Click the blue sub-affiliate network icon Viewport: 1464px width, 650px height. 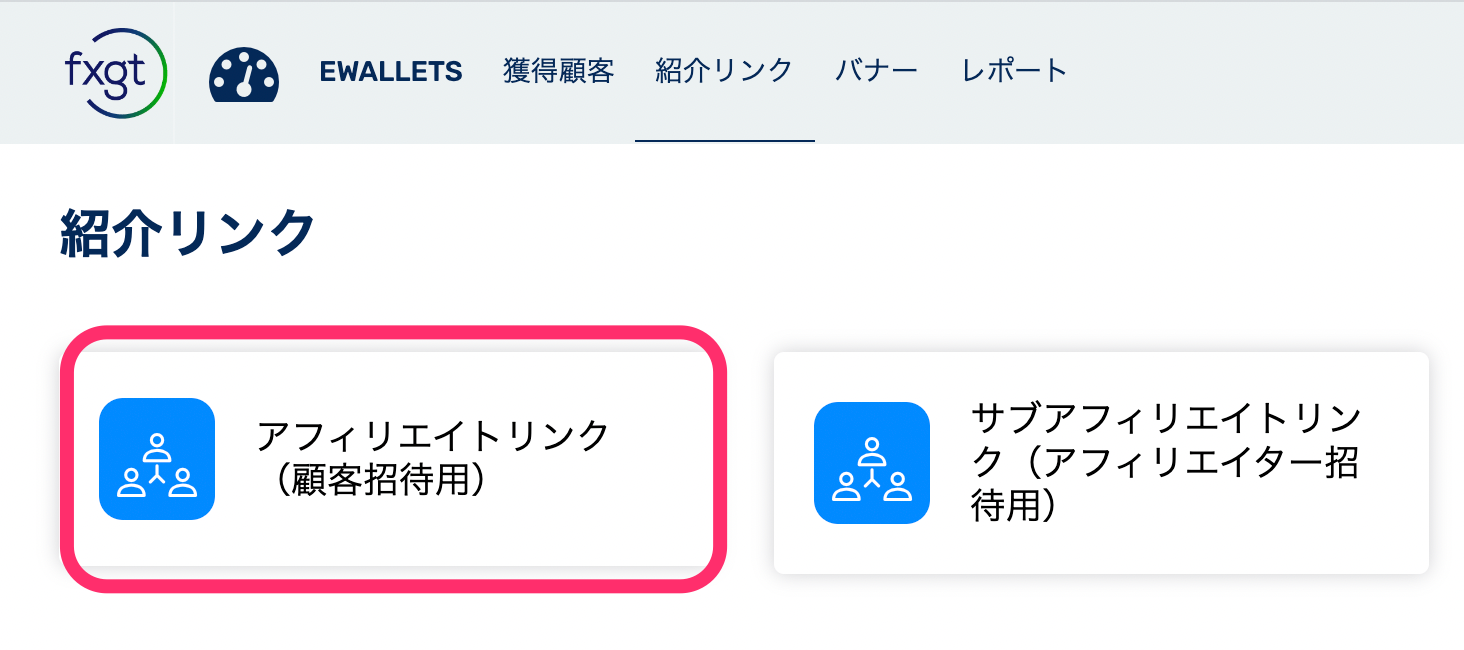coord(872,463)
